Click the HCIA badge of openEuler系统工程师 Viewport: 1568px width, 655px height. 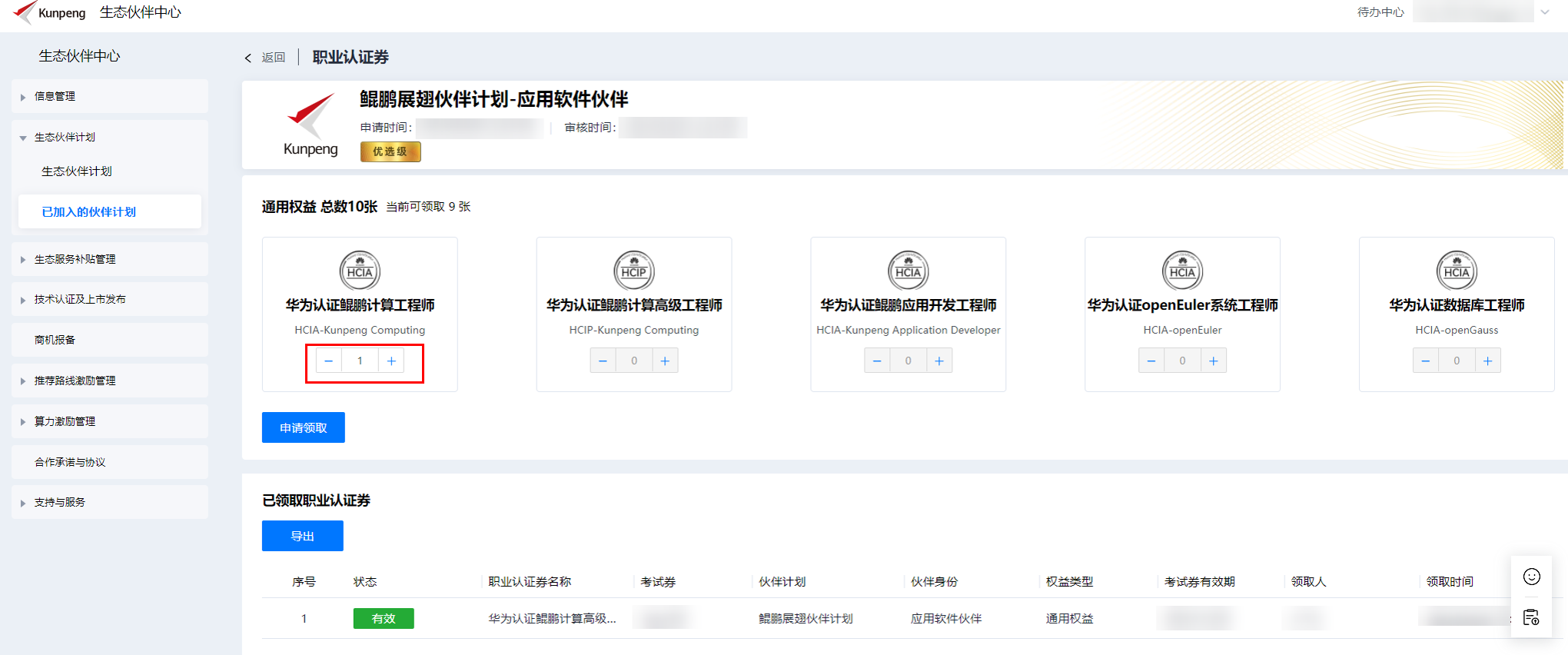pos(1182,271)
